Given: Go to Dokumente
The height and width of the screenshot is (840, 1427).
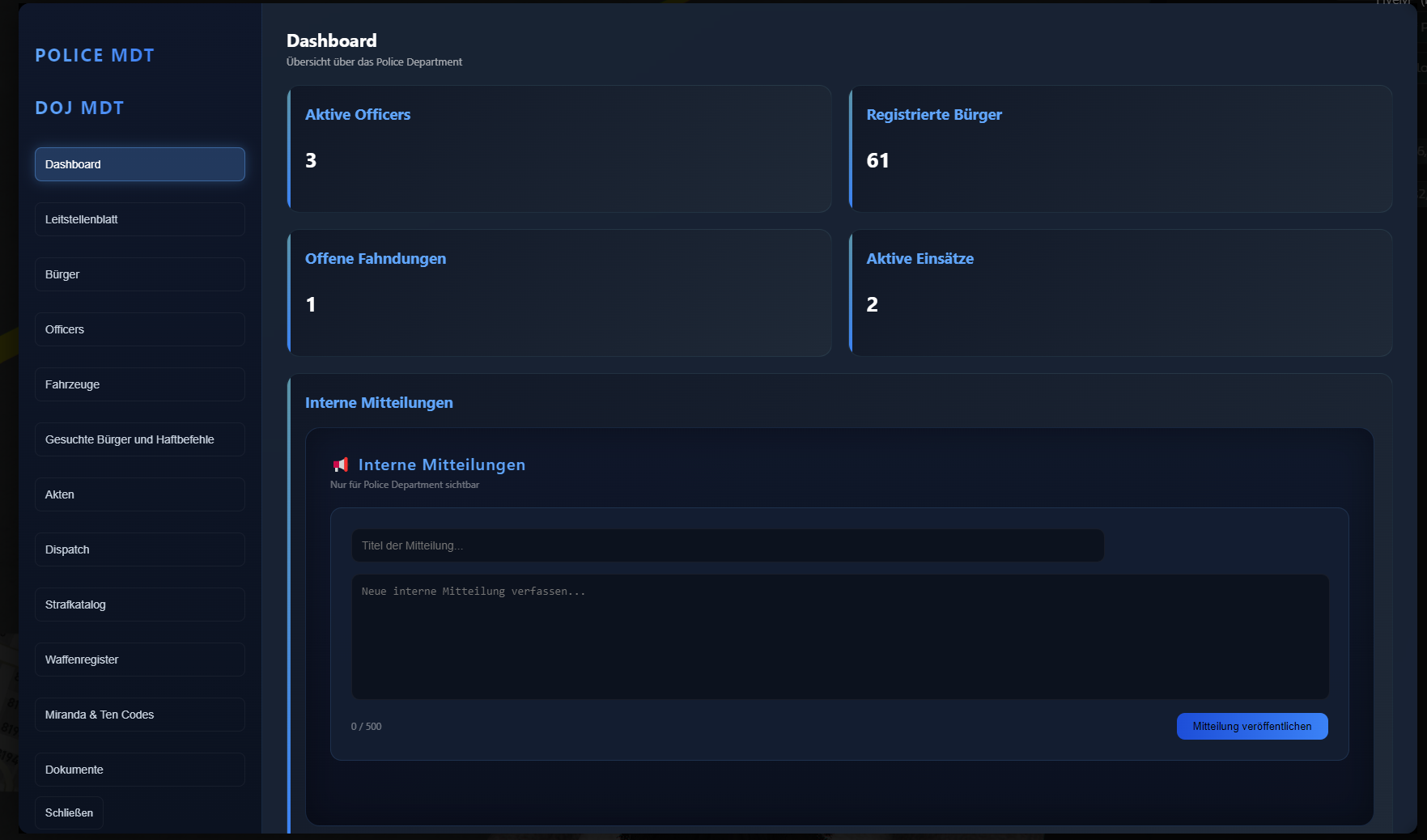Looking at the screenshot, I should [x=139, y=770].
